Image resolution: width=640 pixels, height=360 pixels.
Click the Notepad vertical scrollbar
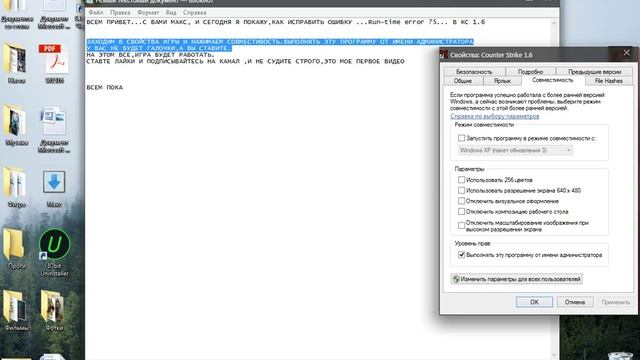554,188
